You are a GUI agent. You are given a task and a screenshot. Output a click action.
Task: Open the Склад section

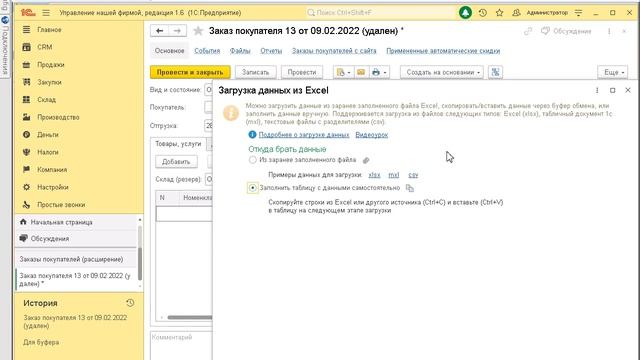point(47,100)
